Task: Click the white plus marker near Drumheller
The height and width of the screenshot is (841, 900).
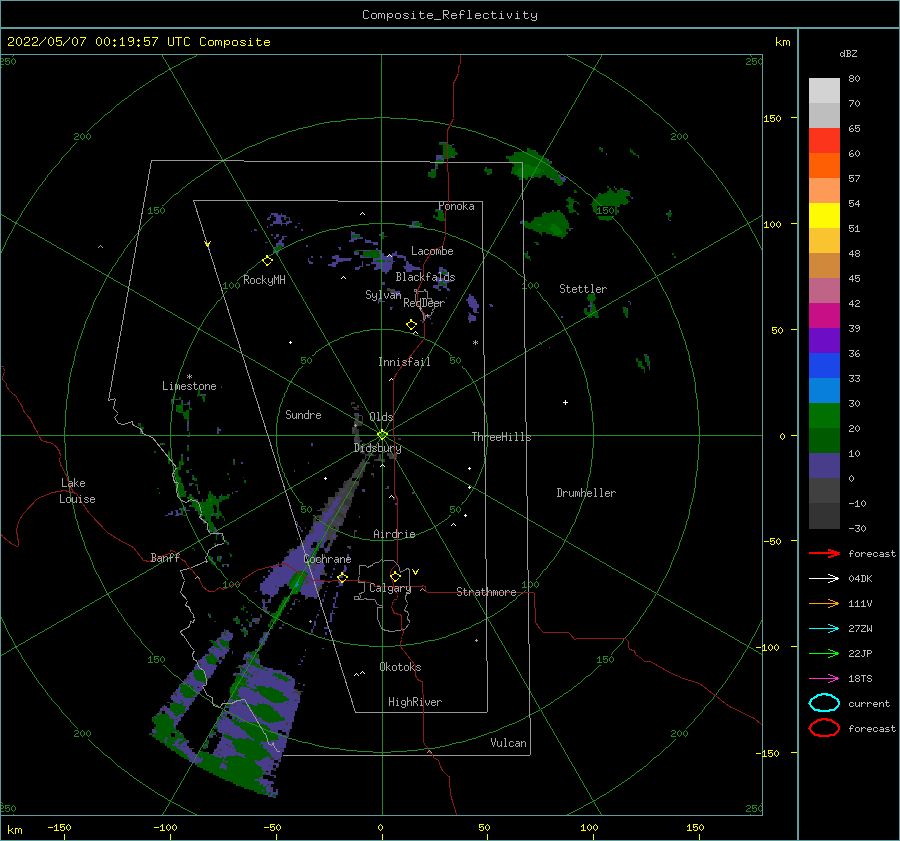Action: click(x=565, y=402)
